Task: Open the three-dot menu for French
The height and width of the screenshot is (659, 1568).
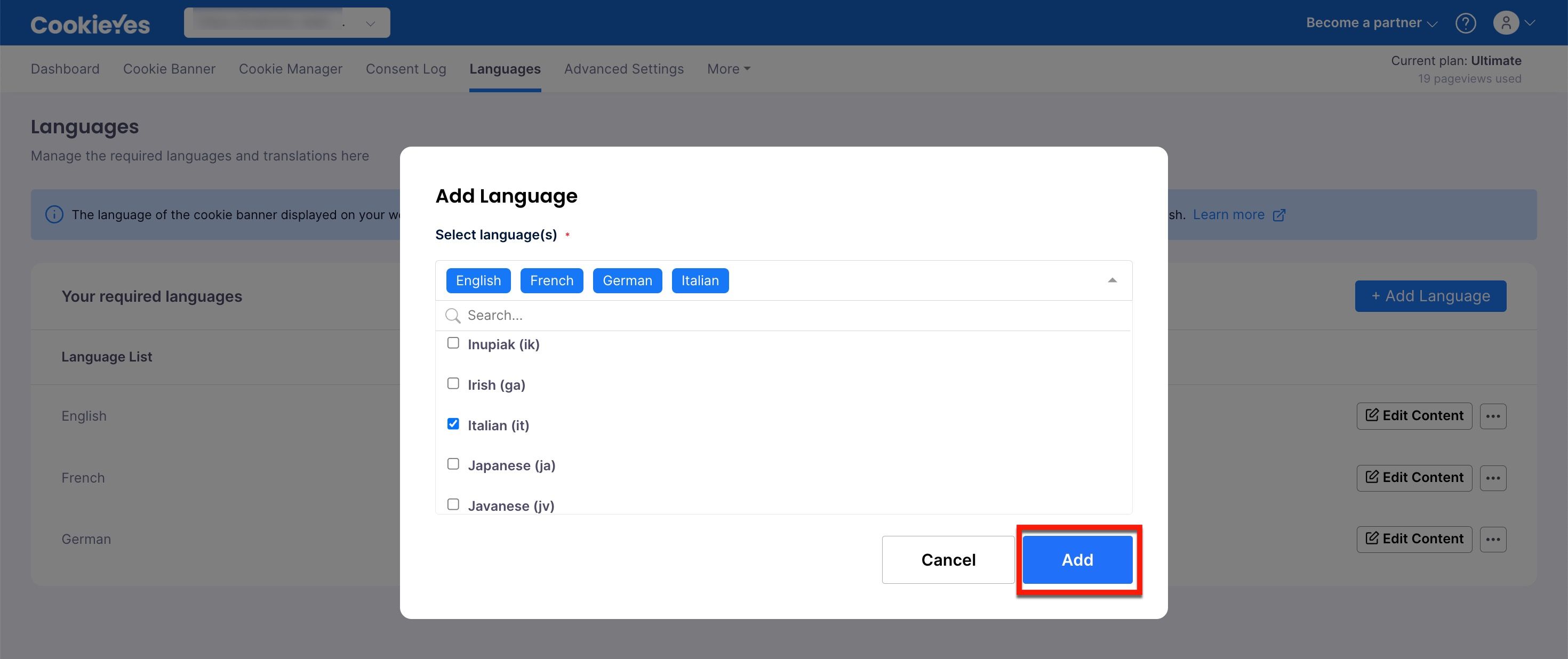Action: tap(1492, 478)
